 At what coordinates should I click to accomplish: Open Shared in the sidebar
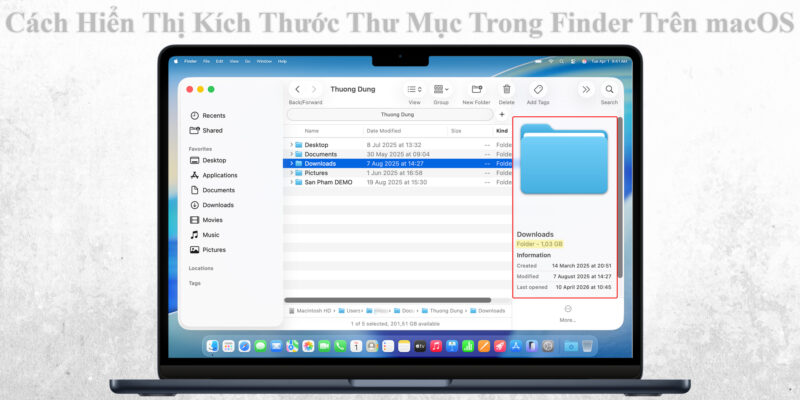click(x=206, y=130)
